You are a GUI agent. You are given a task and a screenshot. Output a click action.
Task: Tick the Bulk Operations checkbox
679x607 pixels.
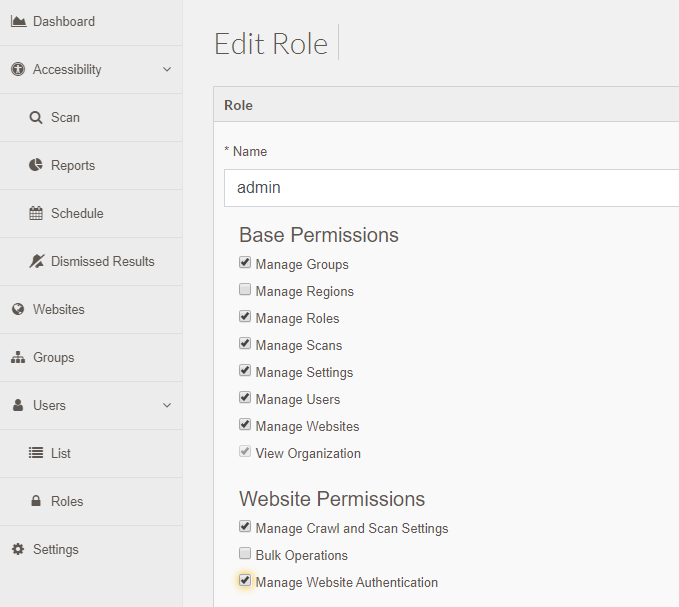coord(245,553)
